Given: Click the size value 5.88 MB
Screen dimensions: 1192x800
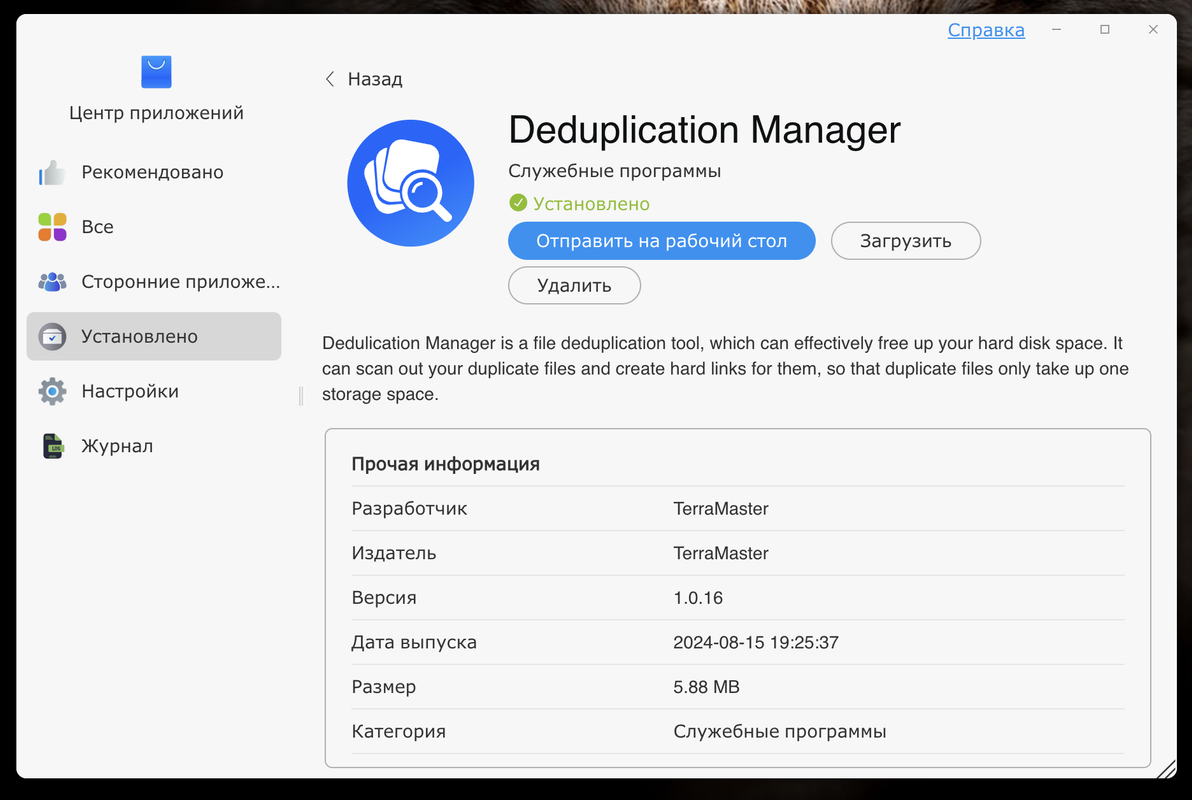Looking at the screenshot, I should (706, 687).
